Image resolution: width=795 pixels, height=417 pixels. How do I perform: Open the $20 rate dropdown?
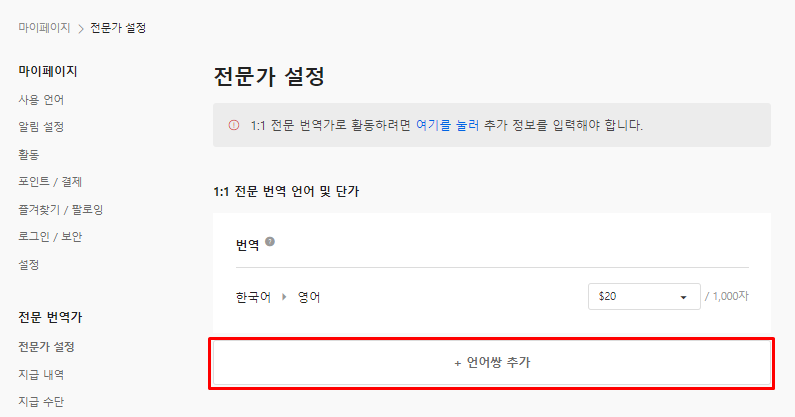[644, 296]
